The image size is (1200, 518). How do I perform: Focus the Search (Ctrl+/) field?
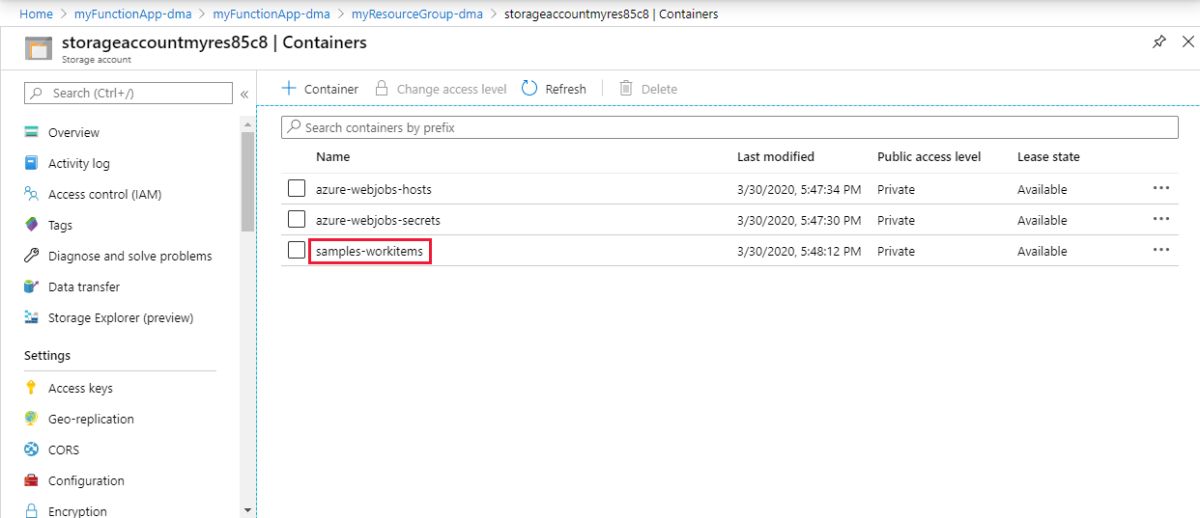(128, 93)
